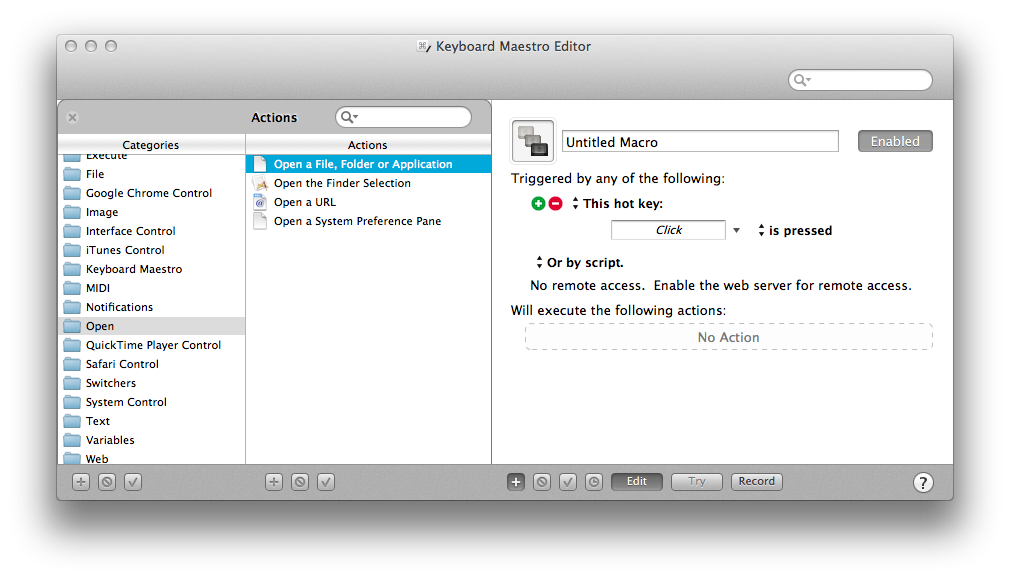
Task: Select the Safari Control category
Action: tap(152, 364)
